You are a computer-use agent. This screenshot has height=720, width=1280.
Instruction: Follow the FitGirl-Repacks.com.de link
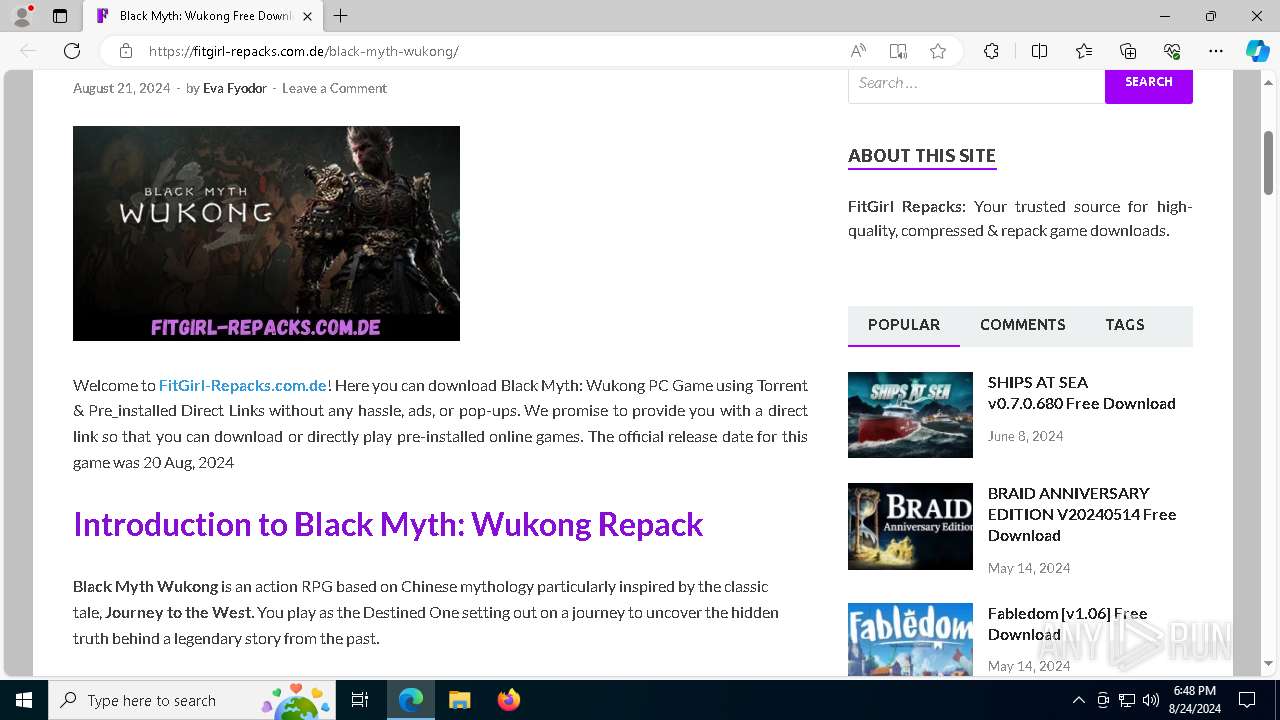pyautogui.click(x=243, y=385)
